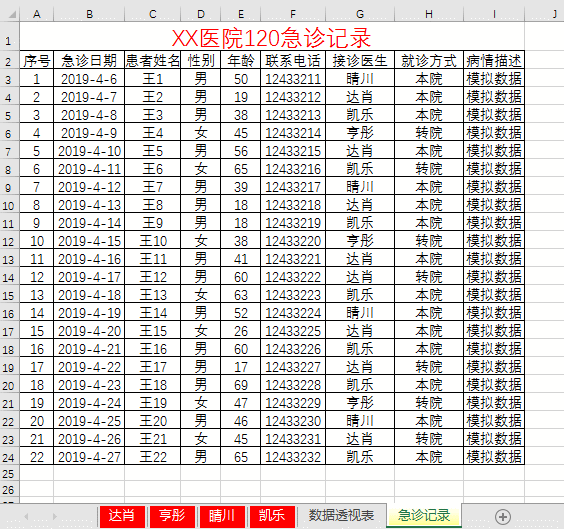Select phone cell 12433220
Image resolution: width=564 pixels, height=529 pixels.
293,240
